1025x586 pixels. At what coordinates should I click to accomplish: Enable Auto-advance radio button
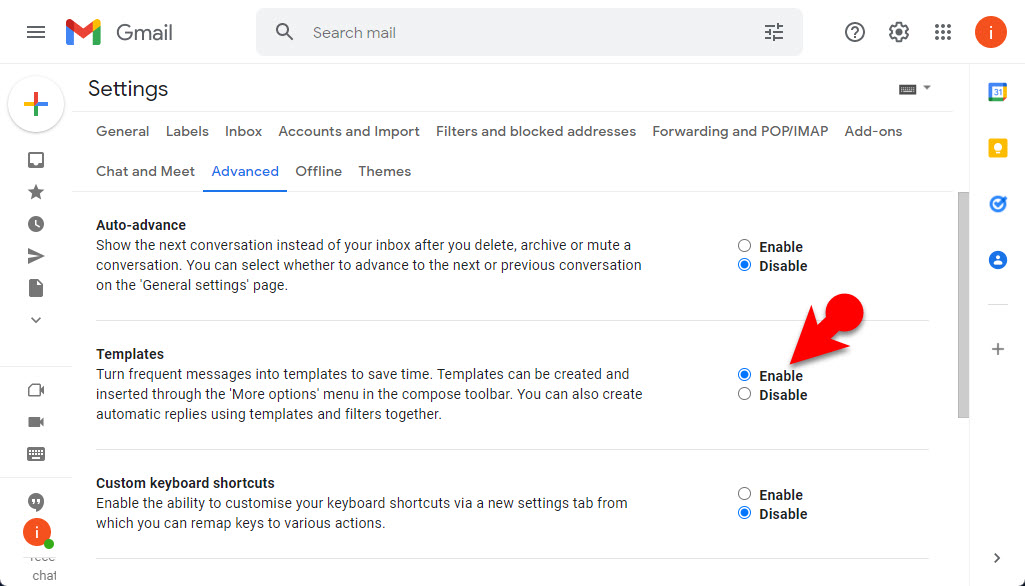(745, 246)
